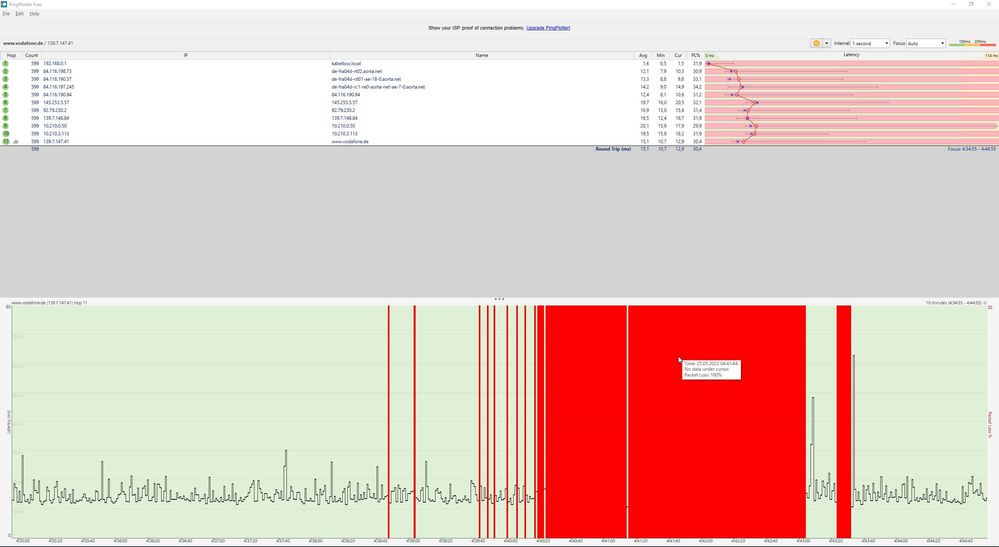Open the Focus 'Auto' dropdown
This screenshot has width=999, height=547.
pyautogui.click(x=926, y=43)
